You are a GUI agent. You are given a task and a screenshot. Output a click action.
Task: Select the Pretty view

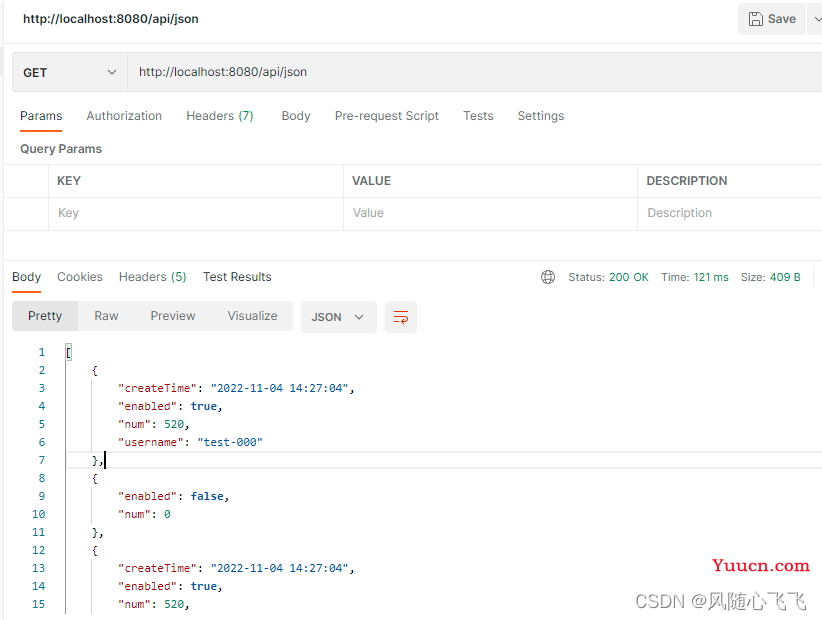pyautogui.click(x=45, y=316)
